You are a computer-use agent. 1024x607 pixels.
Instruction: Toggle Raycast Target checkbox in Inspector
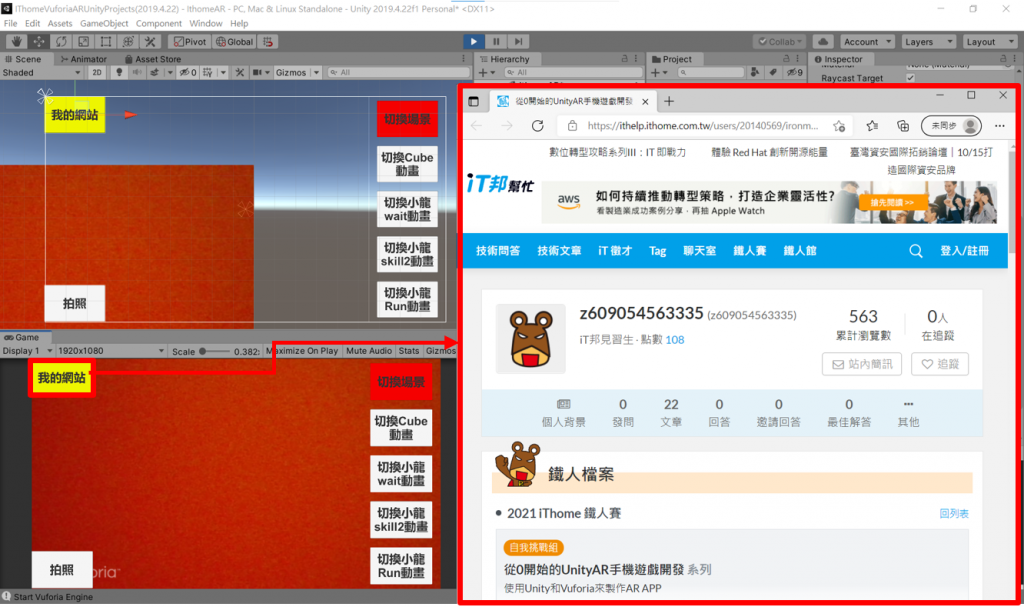910,78
